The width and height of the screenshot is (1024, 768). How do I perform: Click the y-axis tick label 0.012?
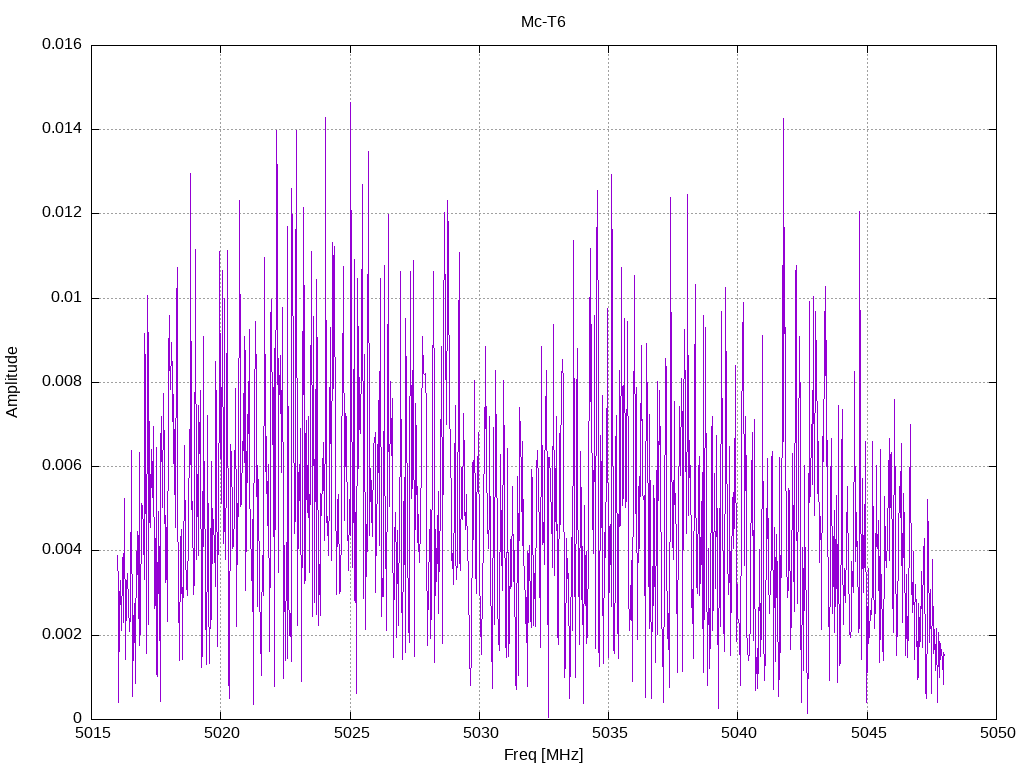point(62,213)
